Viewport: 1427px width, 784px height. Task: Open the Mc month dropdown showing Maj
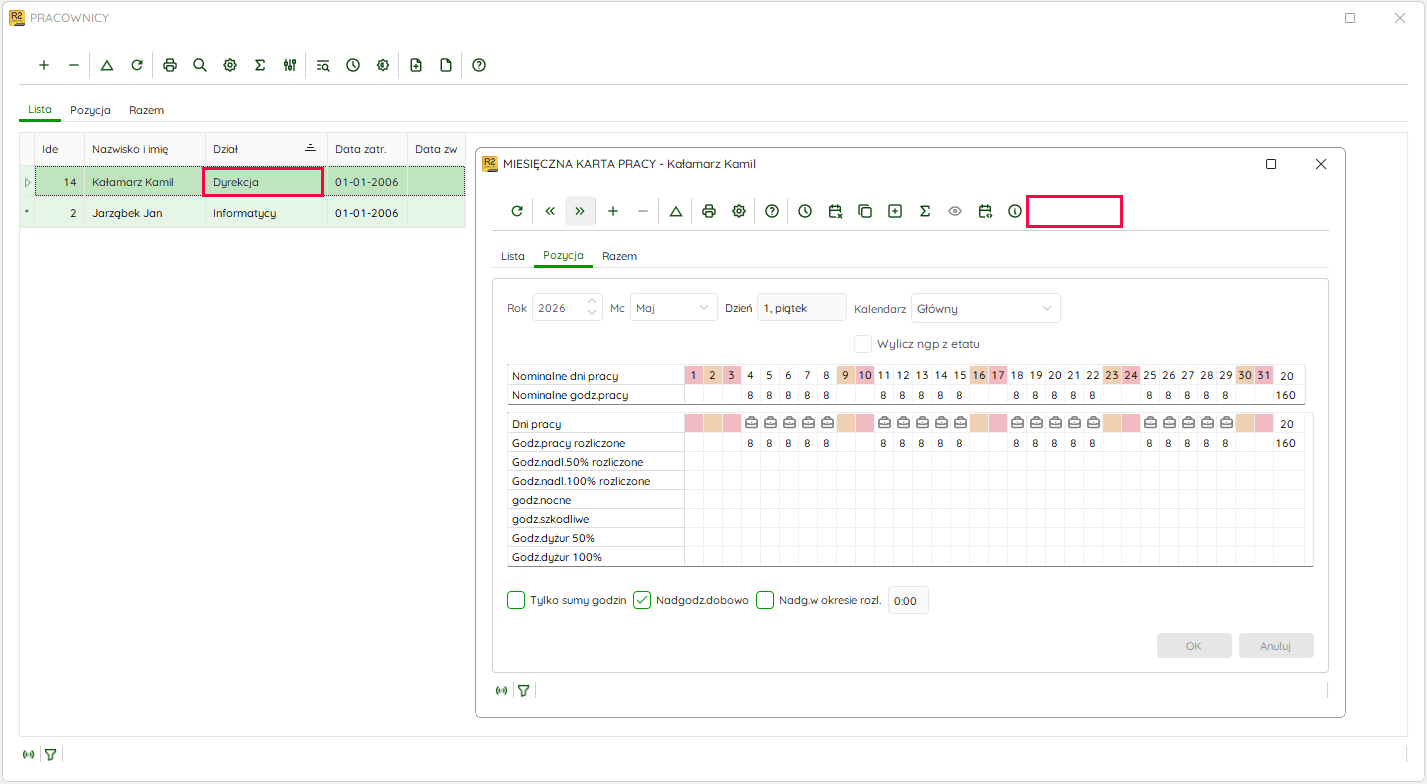[x=674, y=308]
